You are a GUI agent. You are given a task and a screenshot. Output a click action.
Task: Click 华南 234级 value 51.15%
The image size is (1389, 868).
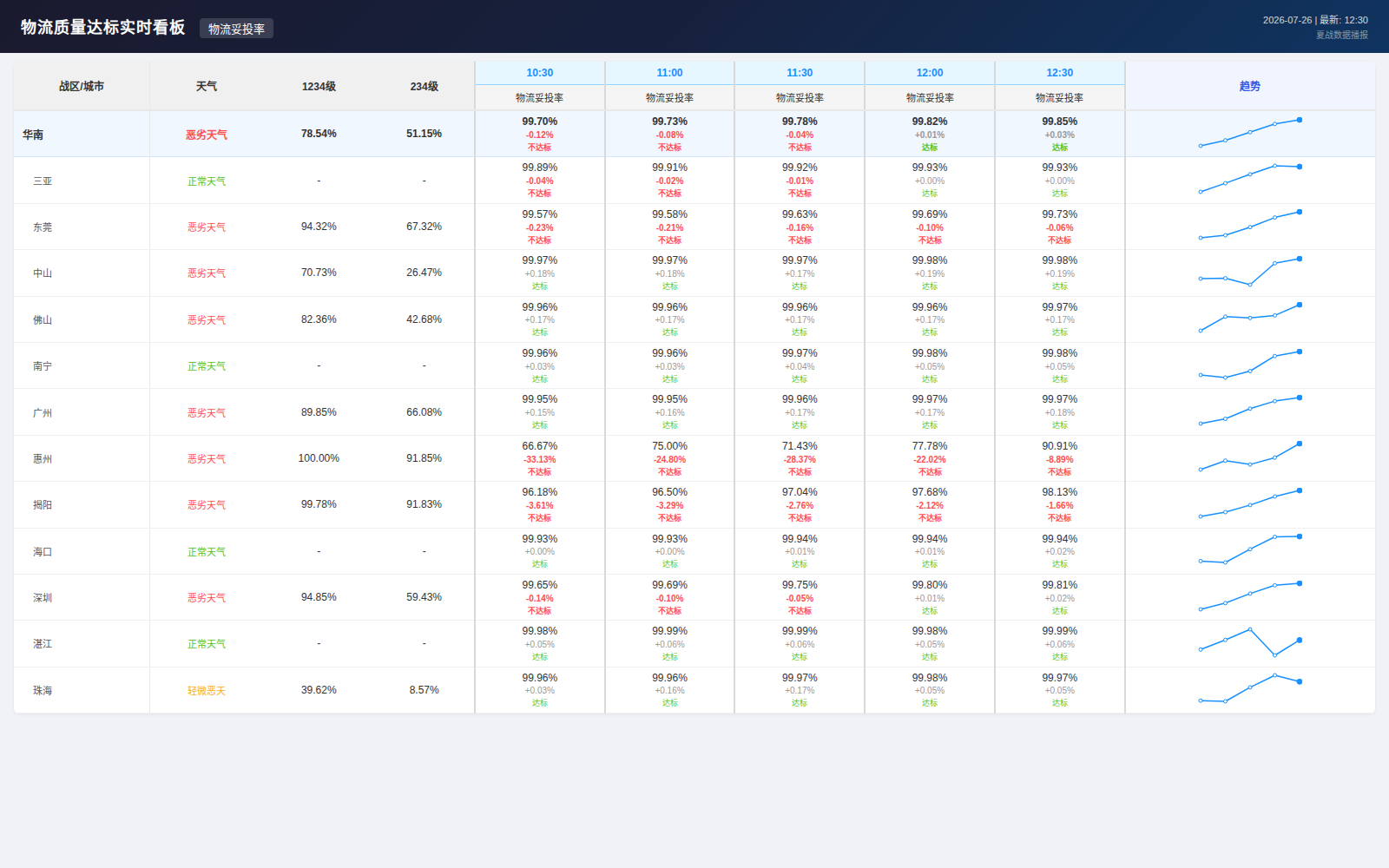pyautogui.click(x=424, y=134)
